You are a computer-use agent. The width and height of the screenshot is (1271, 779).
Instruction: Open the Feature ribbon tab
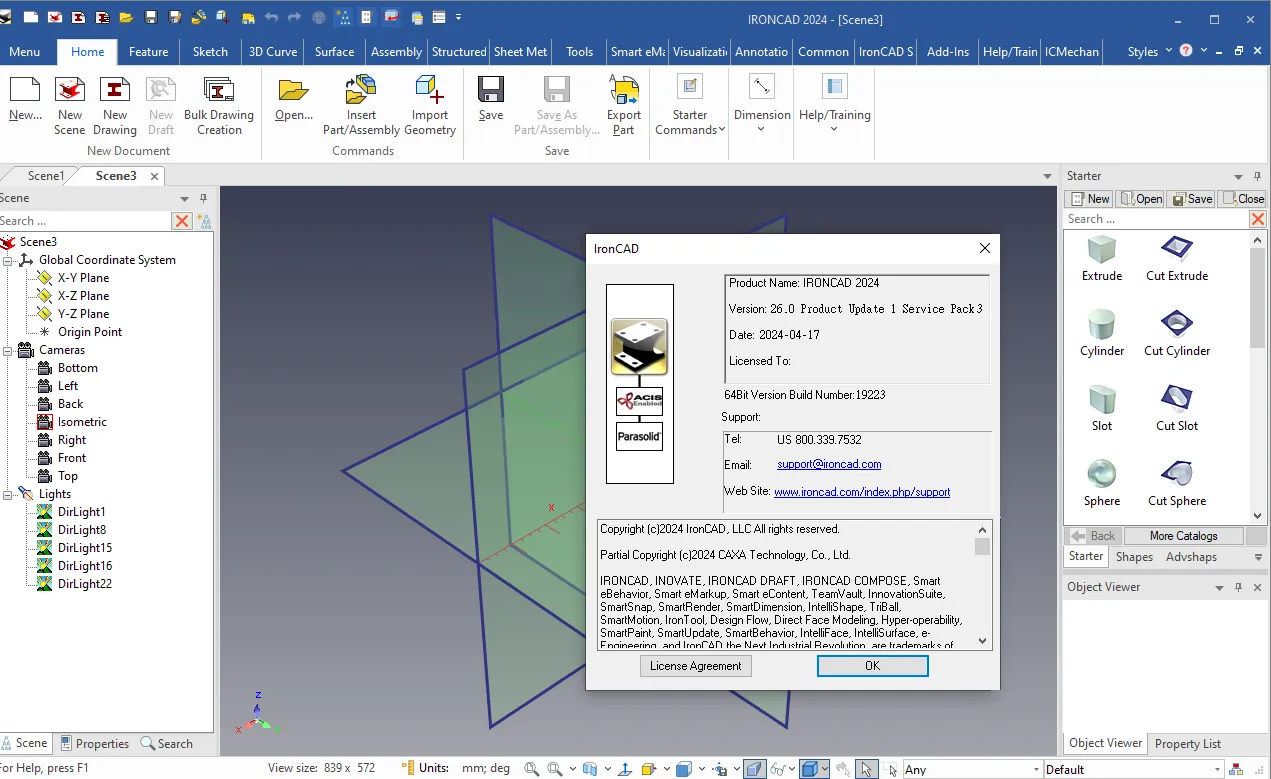pyautogui.click(x=148, y=51)
